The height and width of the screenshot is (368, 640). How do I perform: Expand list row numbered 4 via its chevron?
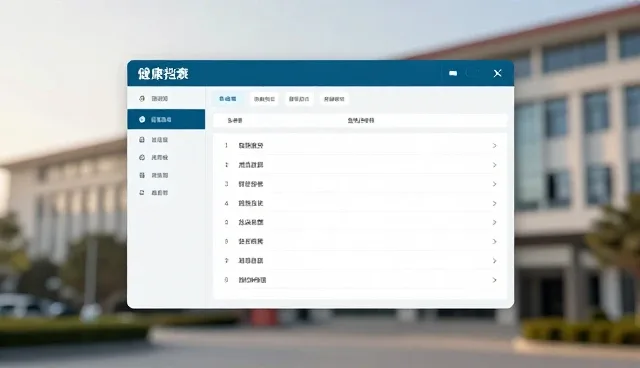pyautogui.click(x=494, y=203)
